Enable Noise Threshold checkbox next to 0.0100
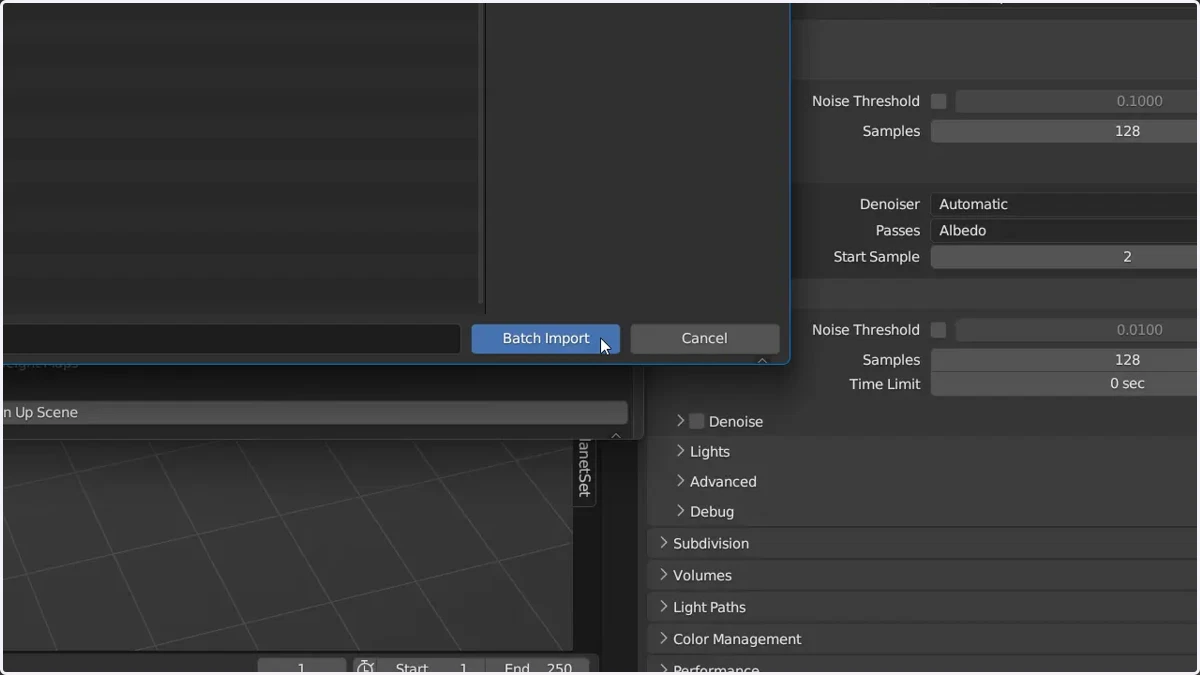Viewport: 1200px width, 675px height. (x=938, y=330)
